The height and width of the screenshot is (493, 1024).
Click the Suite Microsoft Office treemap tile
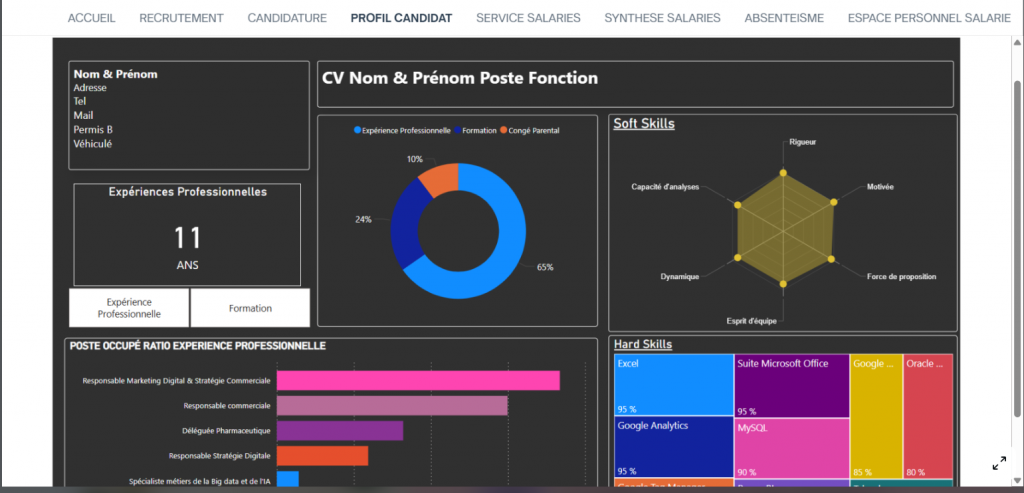[791, 384]
